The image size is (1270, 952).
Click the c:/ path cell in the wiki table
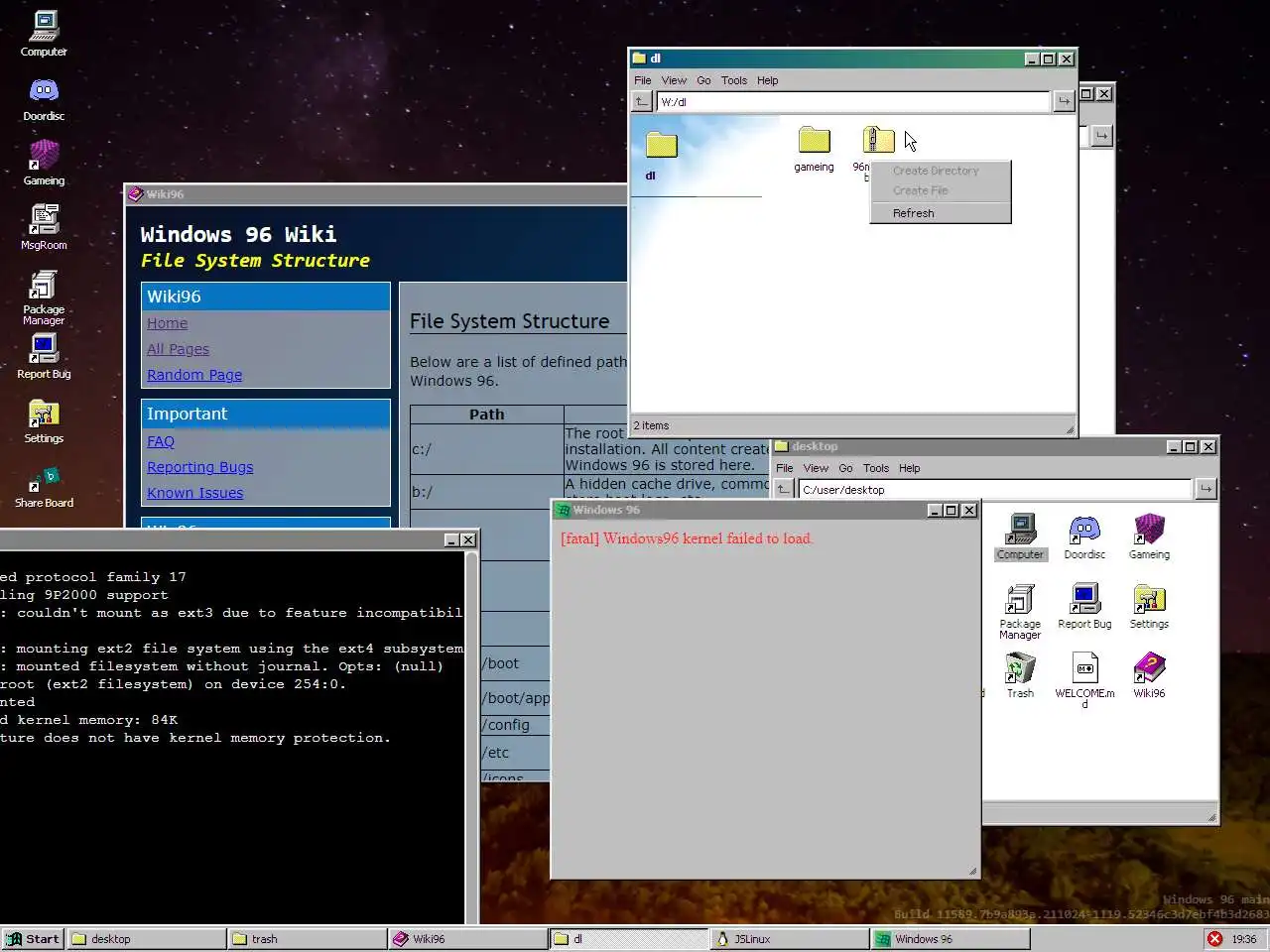pos(486,449)
